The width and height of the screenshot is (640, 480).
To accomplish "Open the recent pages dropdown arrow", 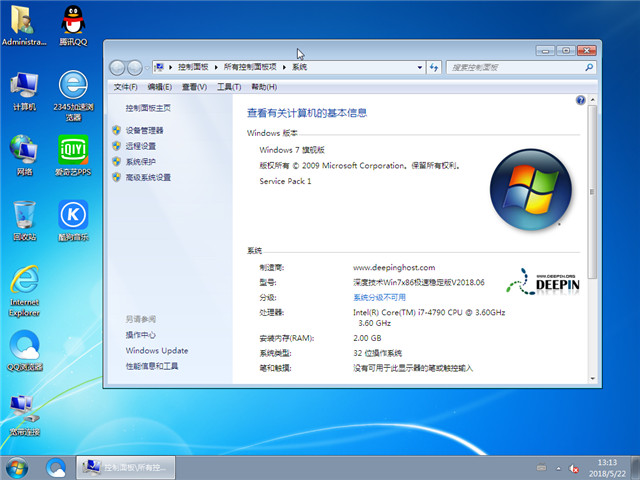I will tap(147, 68).
